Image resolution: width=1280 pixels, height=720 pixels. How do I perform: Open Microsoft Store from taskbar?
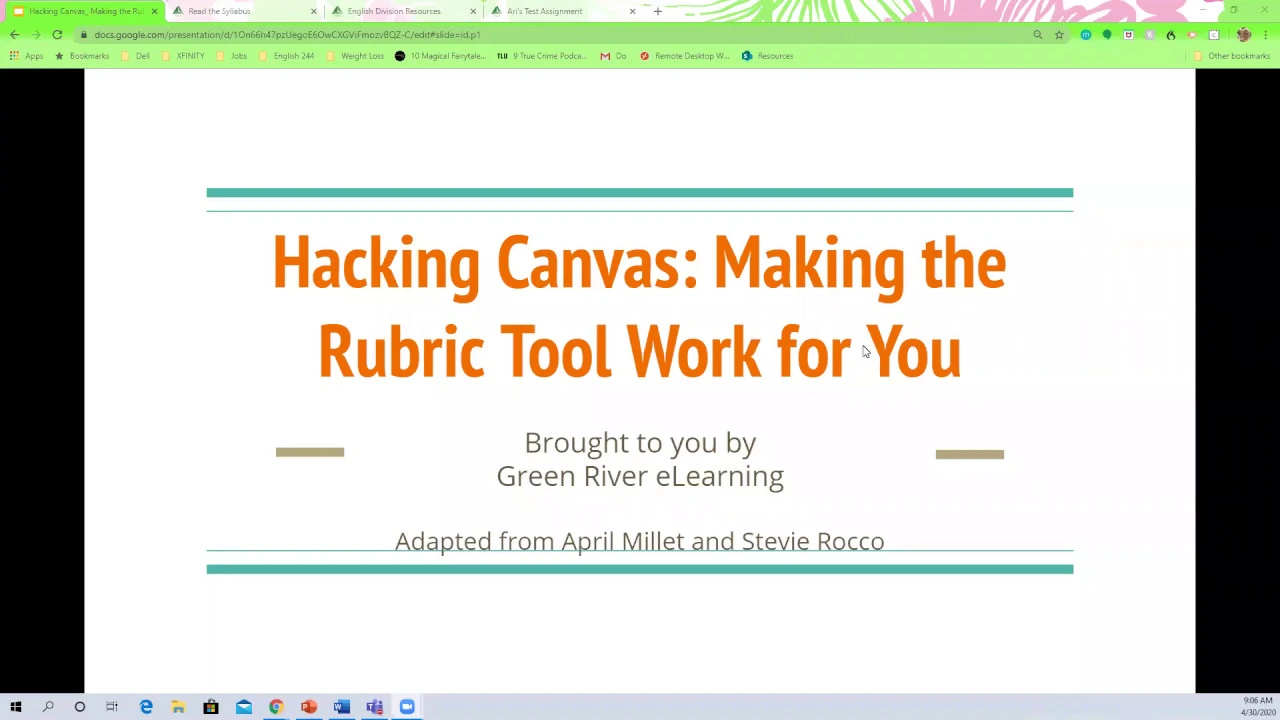[211, 707]
